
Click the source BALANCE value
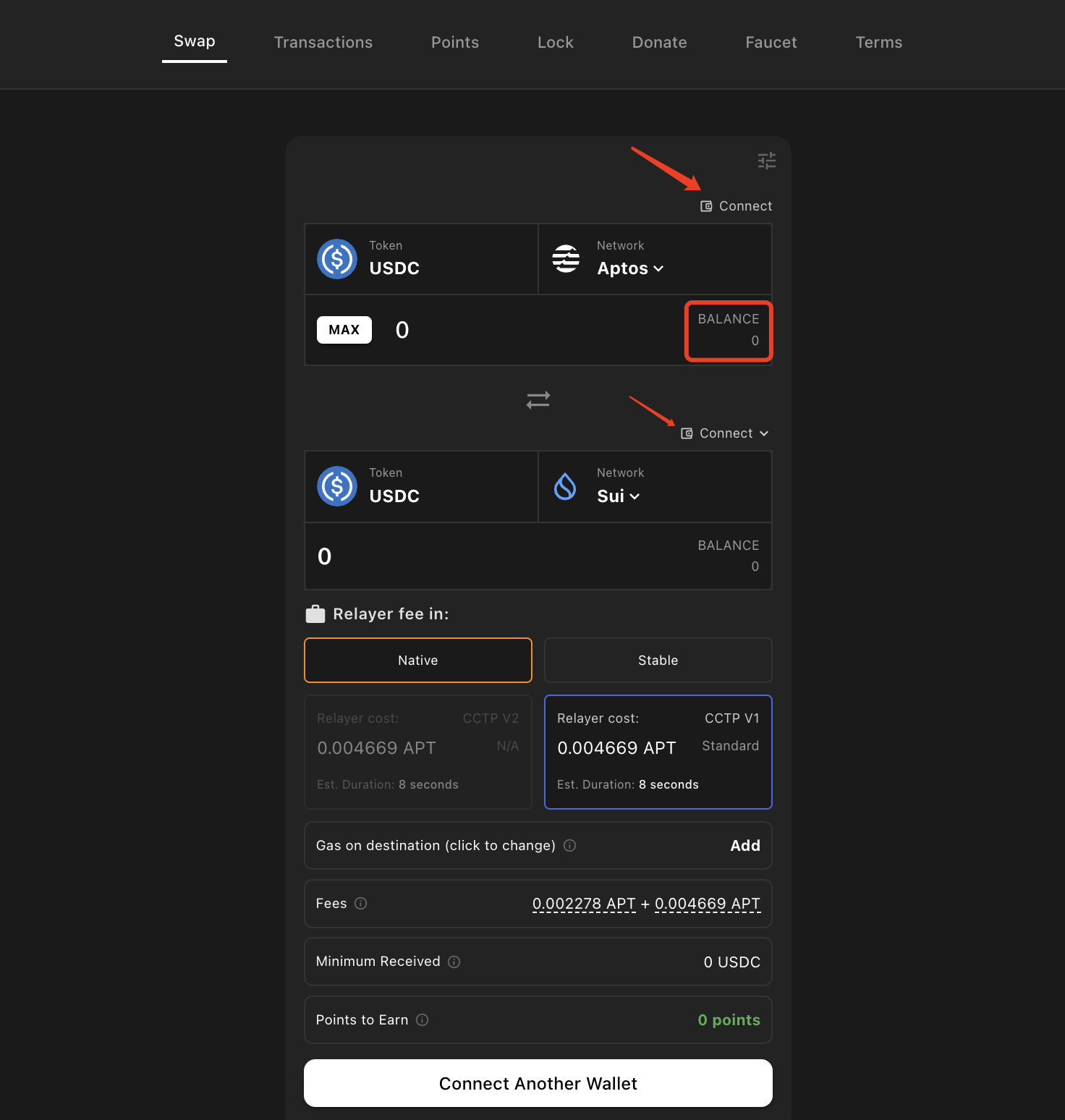tap(755, 340)
